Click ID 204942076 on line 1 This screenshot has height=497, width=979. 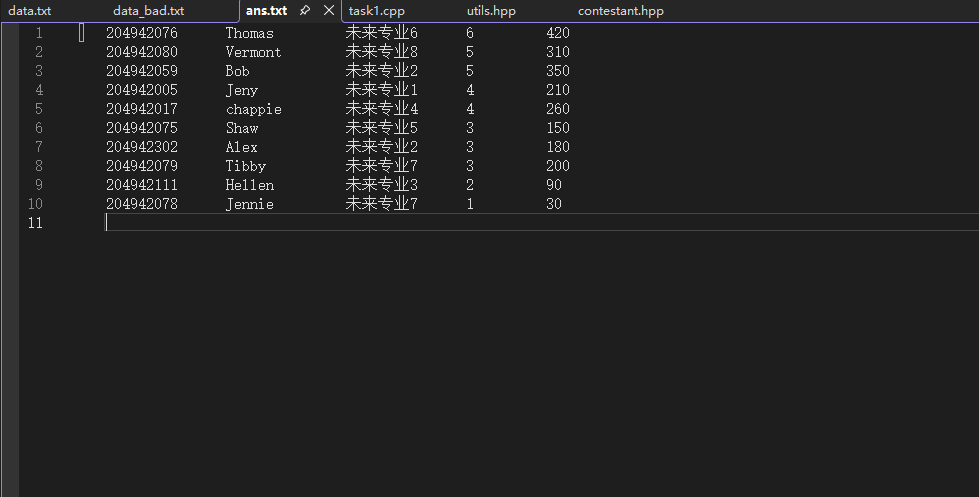click(142, 32)
